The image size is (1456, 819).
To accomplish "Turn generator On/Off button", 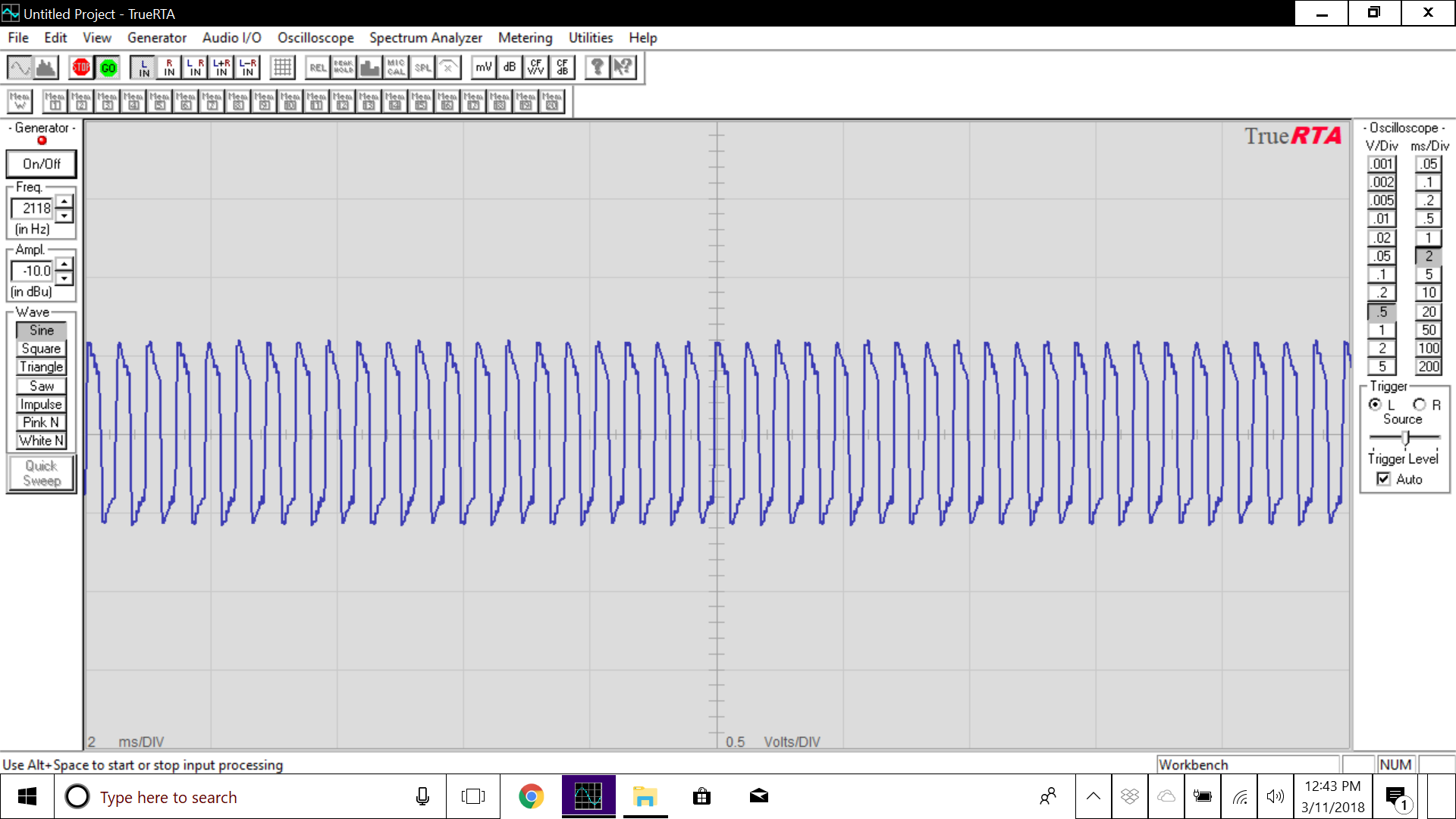I will (x=42, y=164).
